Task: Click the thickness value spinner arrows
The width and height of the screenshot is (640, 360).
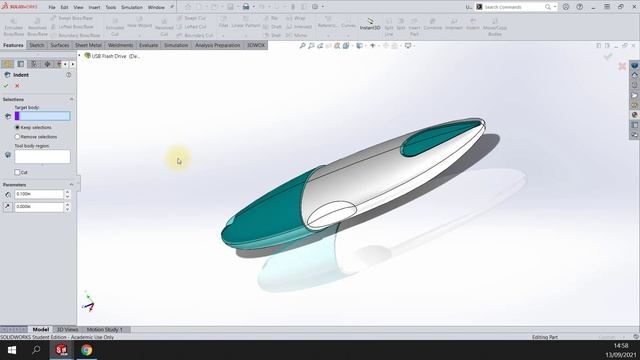Action: point(67,194)
